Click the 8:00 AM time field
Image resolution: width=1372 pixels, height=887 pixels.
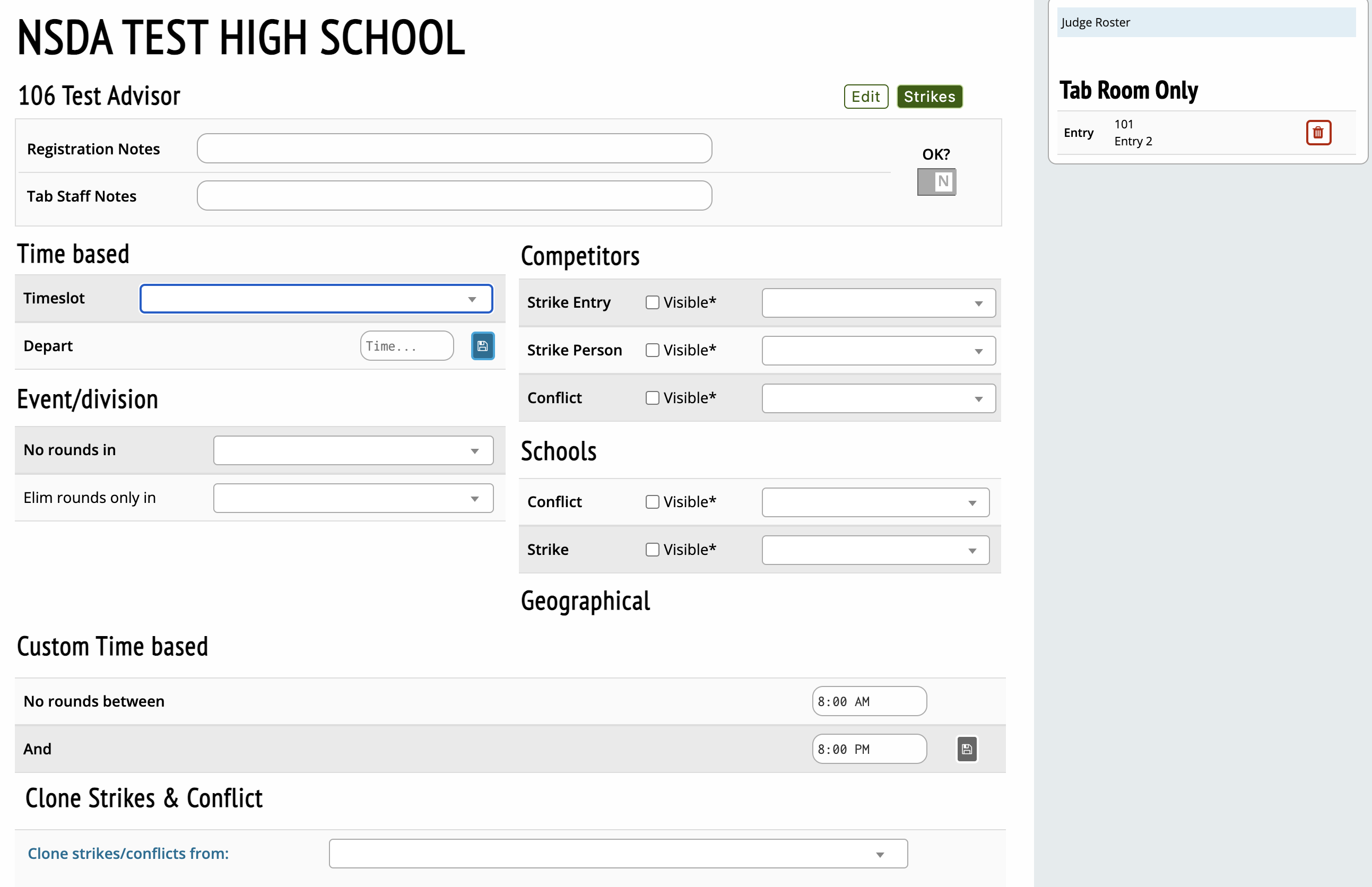(x=868, y=701)
